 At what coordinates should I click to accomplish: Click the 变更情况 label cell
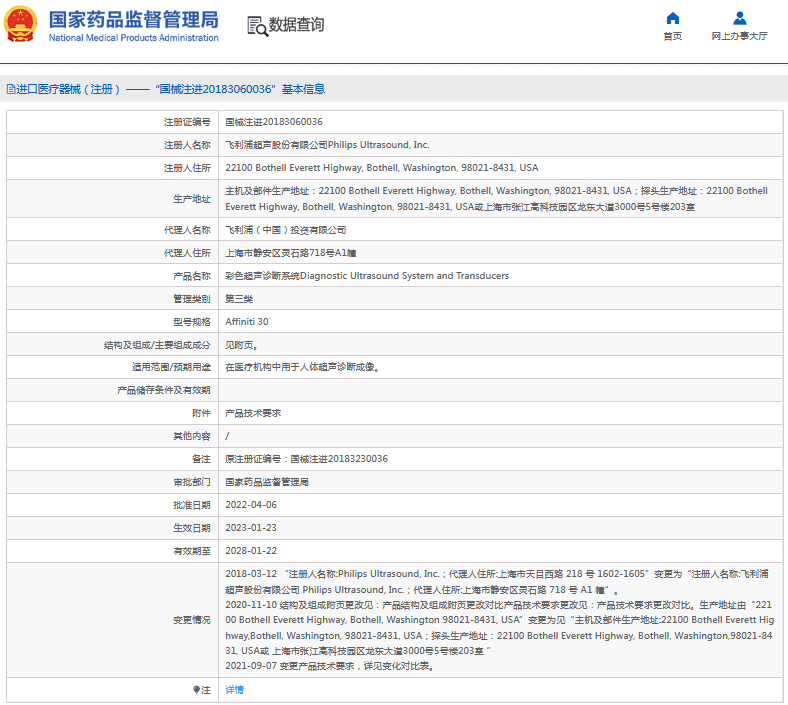point(113,620)
